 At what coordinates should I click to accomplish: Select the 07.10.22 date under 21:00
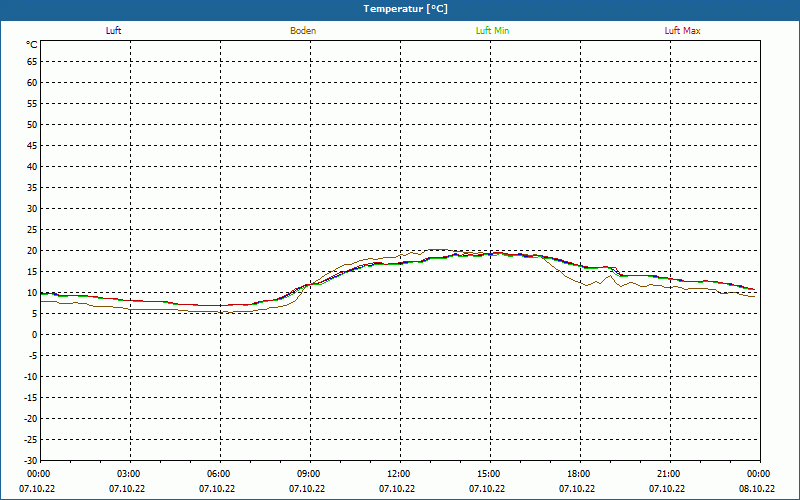click(667, 488)
